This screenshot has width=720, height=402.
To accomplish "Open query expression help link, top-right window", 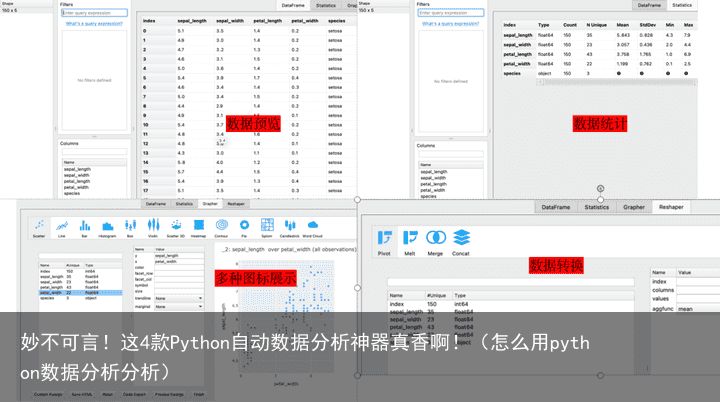I will 450,23.
